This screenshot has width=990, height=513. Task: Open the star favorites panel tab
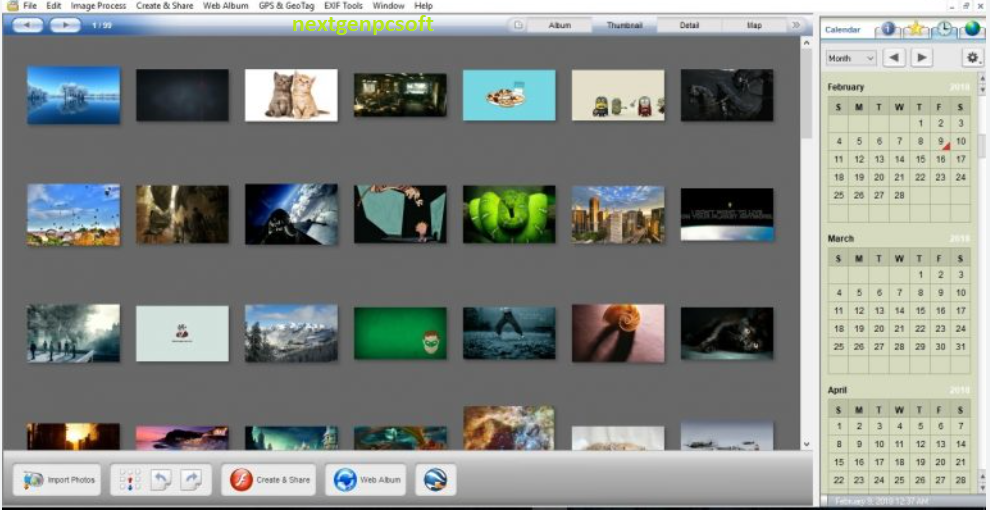(915, 29)
